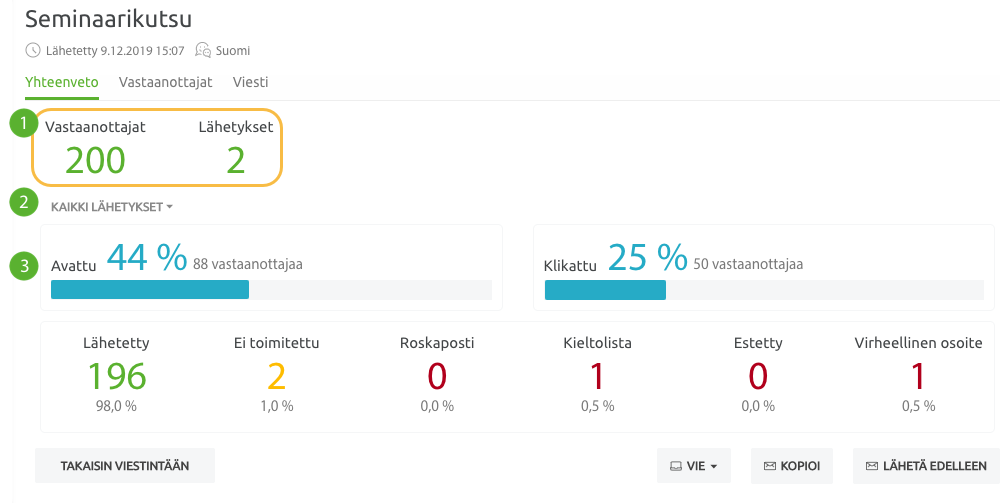Open the VIE dropdown caret
This screenshot has width=1000, height=503.
pyautogui.click(x=714, y=467)
